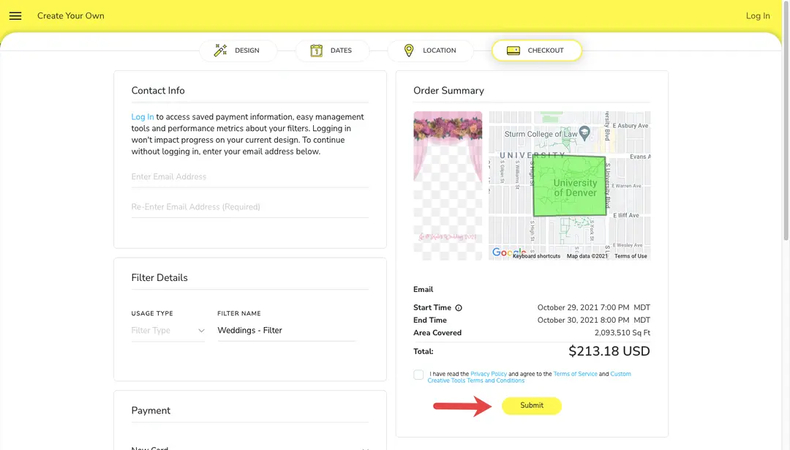
Task: Click the Re-Enter Email Address field
Action: [249, 207]
